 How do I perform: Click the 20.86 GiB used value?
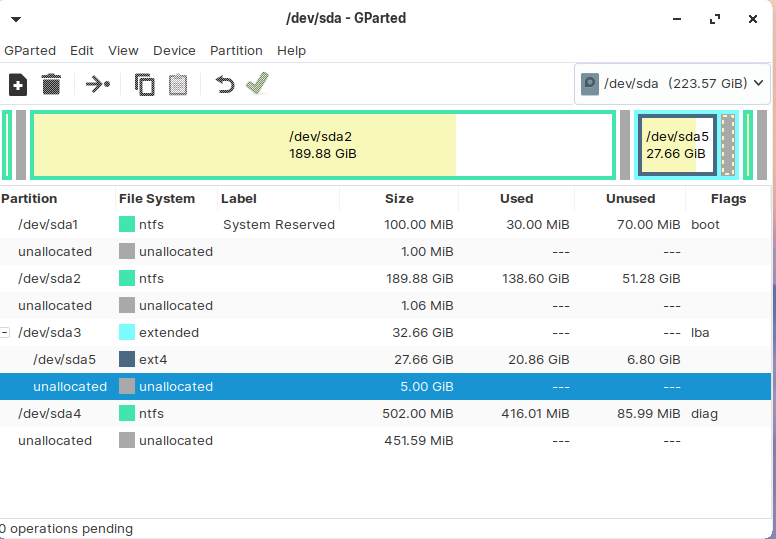click(x=538, y=359)
